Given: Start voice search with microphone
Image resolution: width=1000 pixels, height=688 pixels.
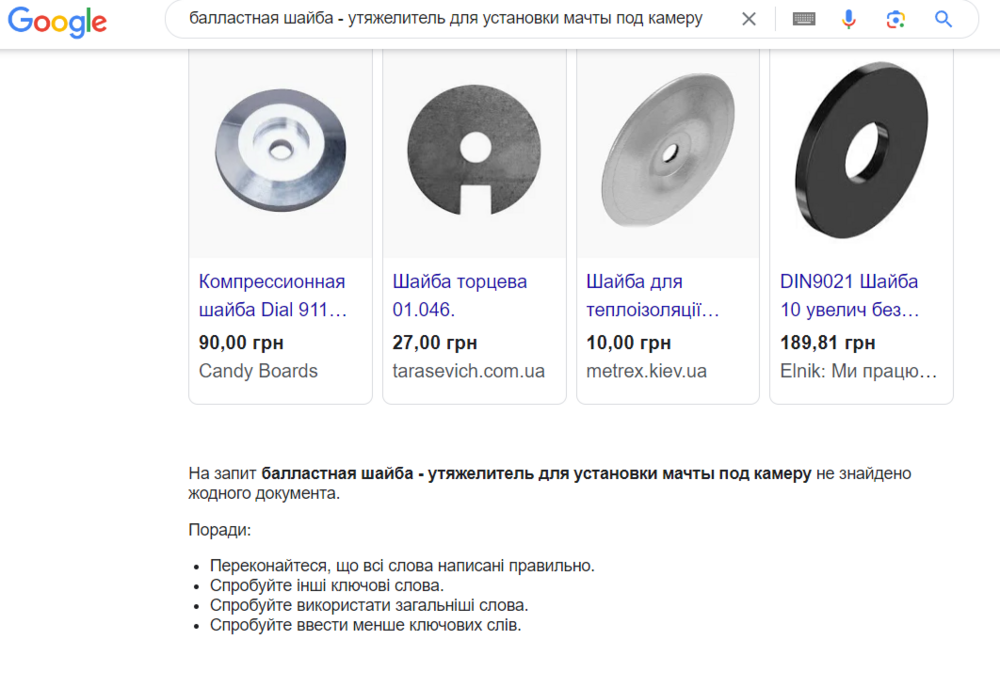Looking at the screenshot, I should [x=849, y=19].
